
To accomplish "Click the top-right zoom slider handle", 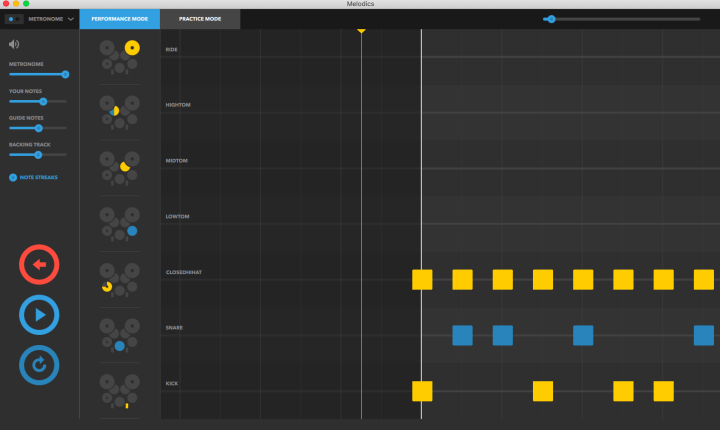I will click(551, 19).
